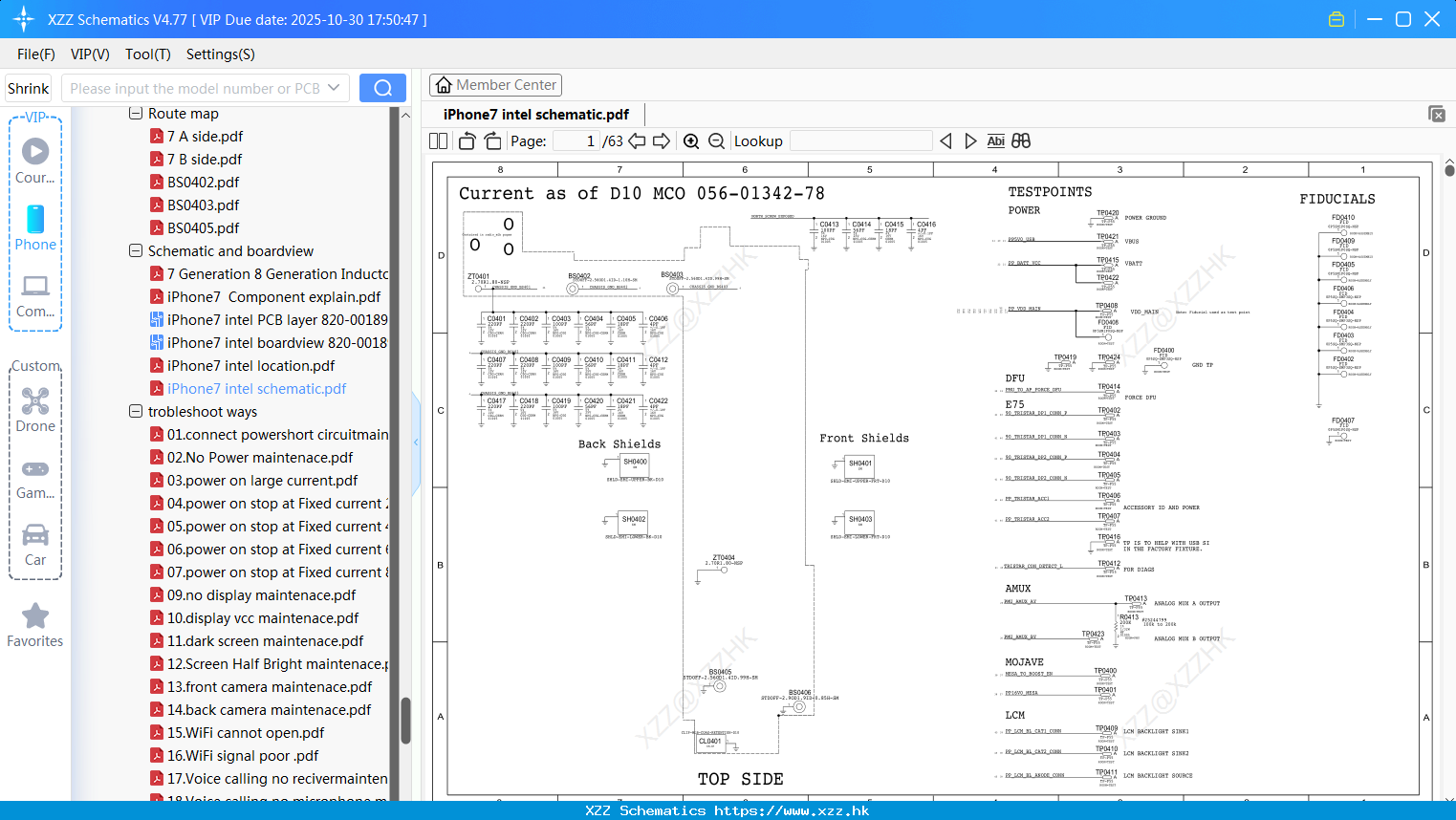Open iPhone7 Component explain.pdf
This screenshot has width=1456, height=820.
click(x=265, y=297)
